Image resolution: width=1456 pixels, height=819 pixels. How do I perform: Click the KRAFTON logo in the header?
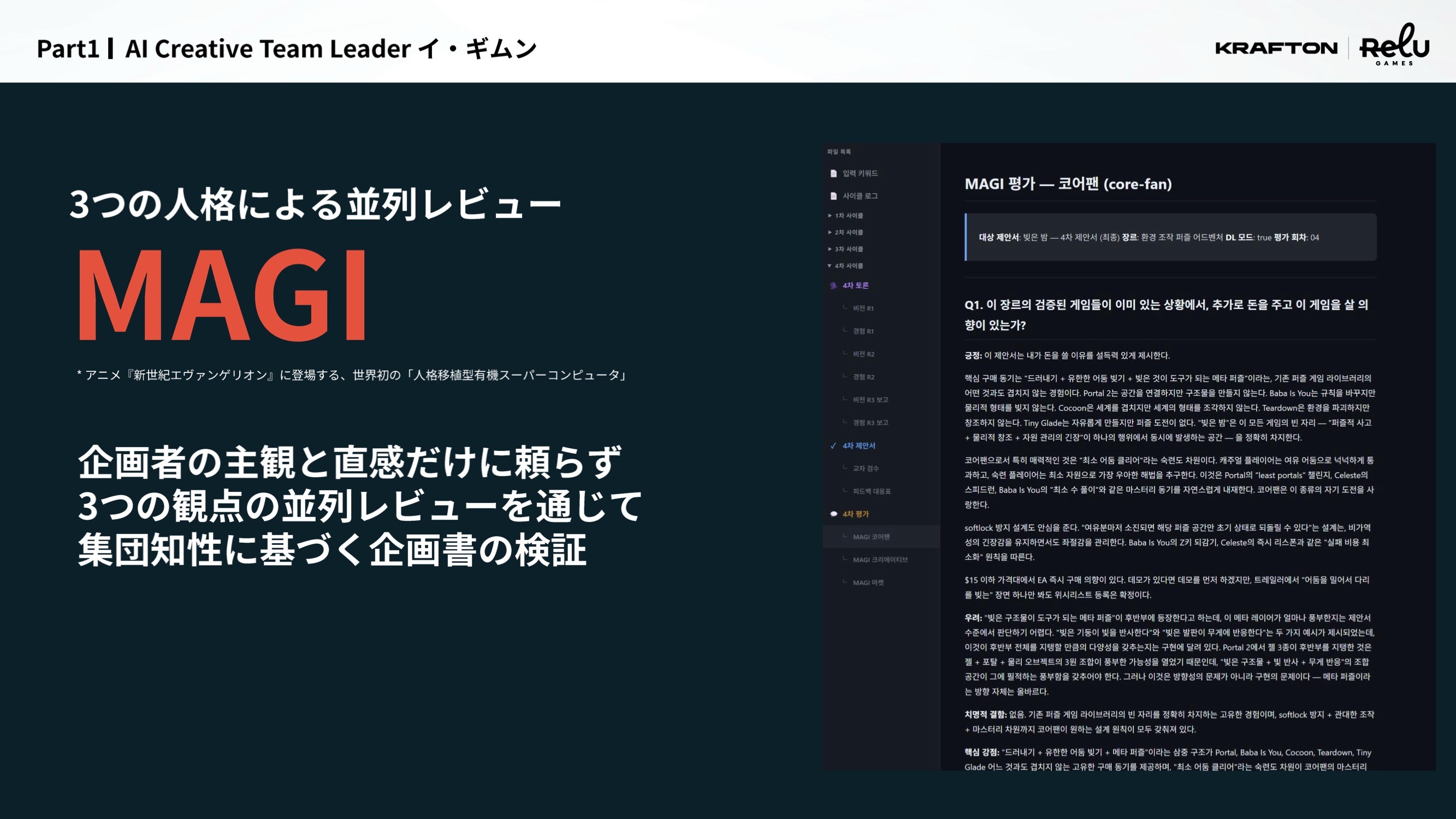pos(1276,48)
